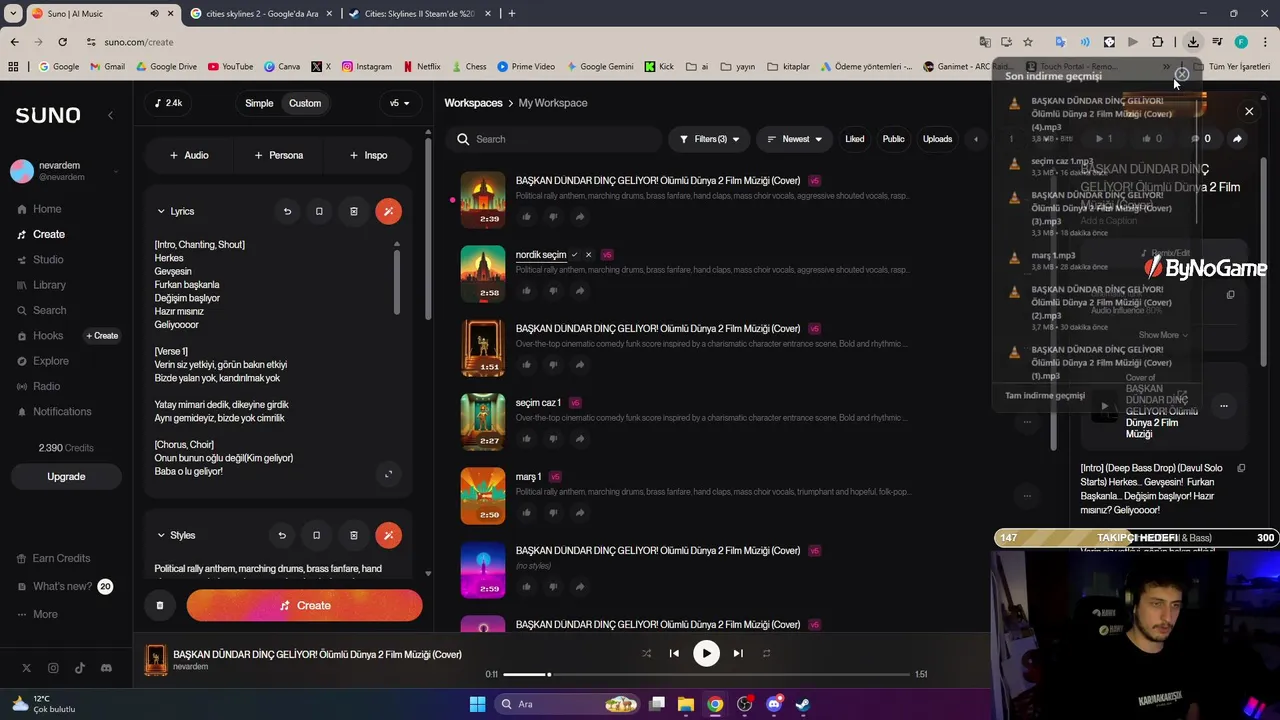Toggle repeat in the player bar
Viewport: 1280px width, 720px height.
pos(767,653)
